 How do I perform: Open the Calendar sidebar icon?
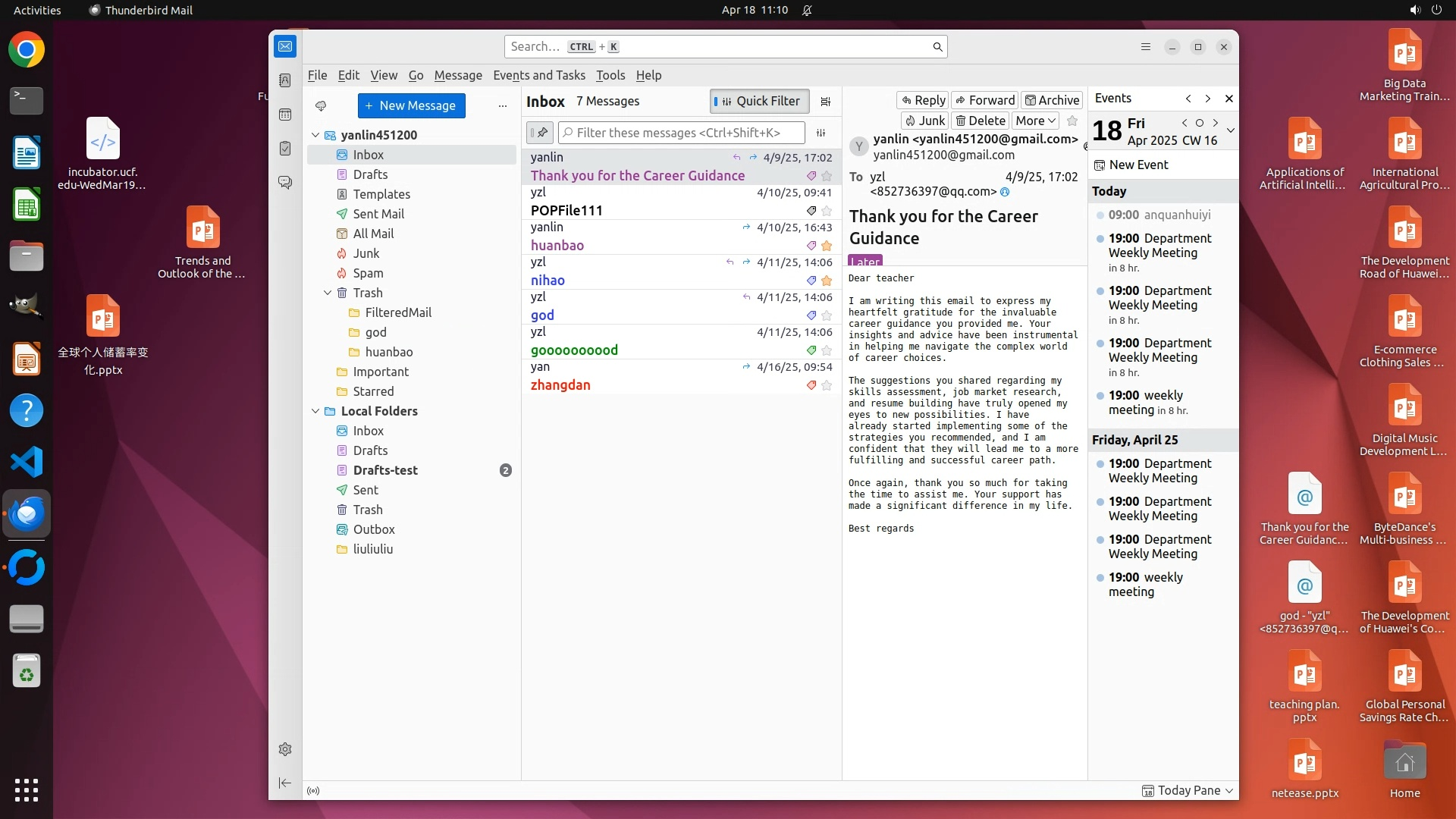285,115
